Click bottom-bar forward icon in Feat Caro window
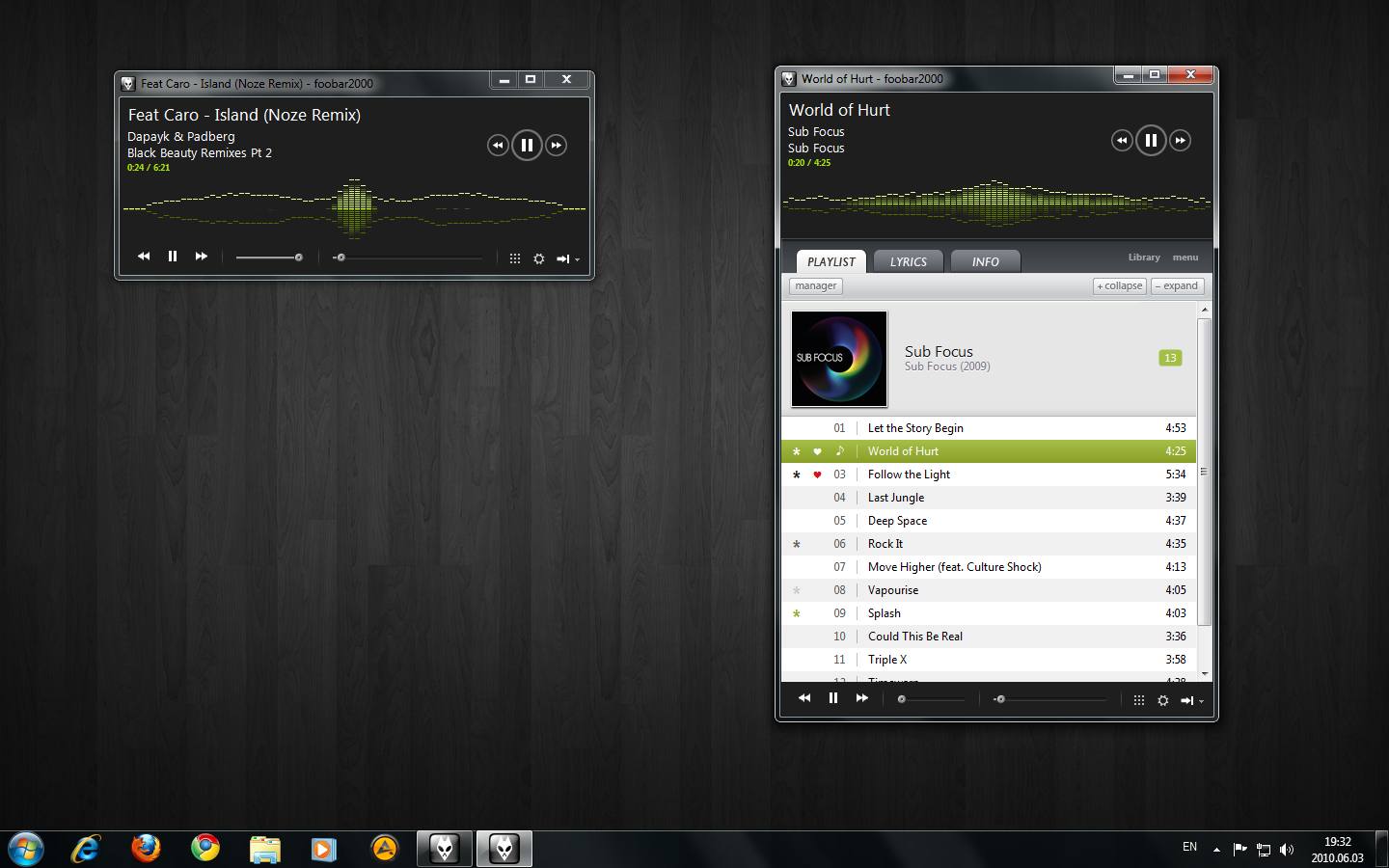This screenshot has width=1389, height=868. (x=202, y=257)
